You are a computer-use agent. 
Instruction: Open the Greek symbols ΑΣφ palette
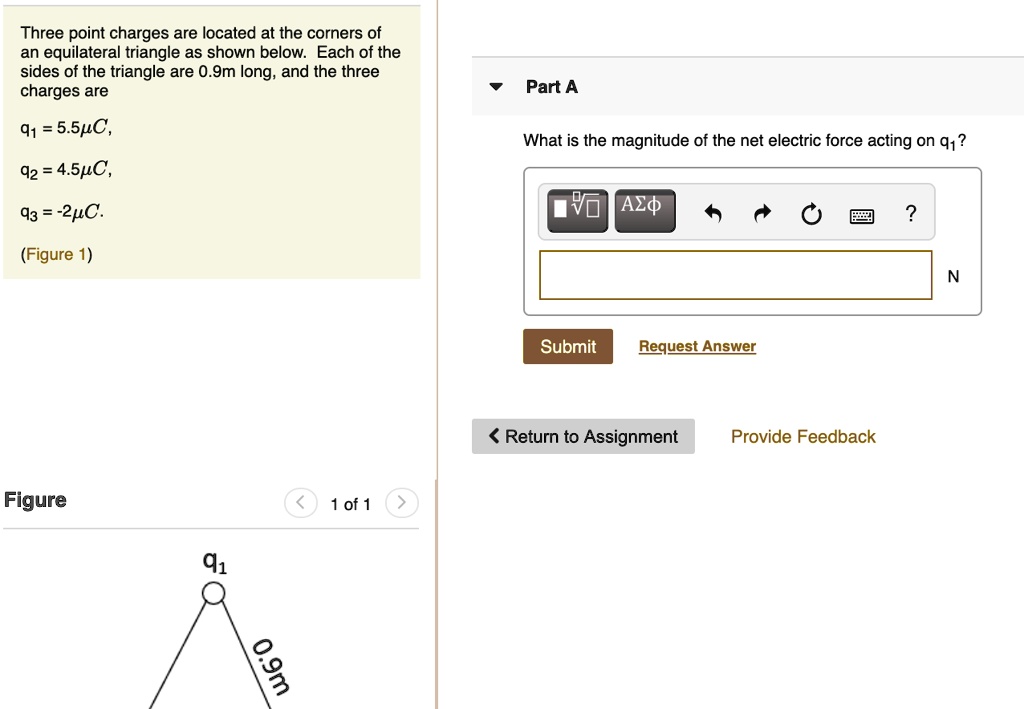pyautogui.click(x=645, y=211)
